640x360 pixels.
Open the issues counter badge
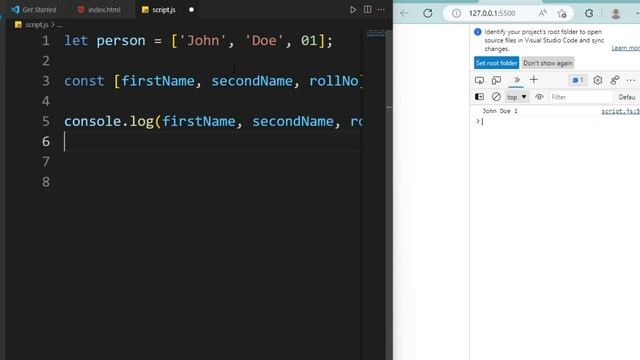578,80
